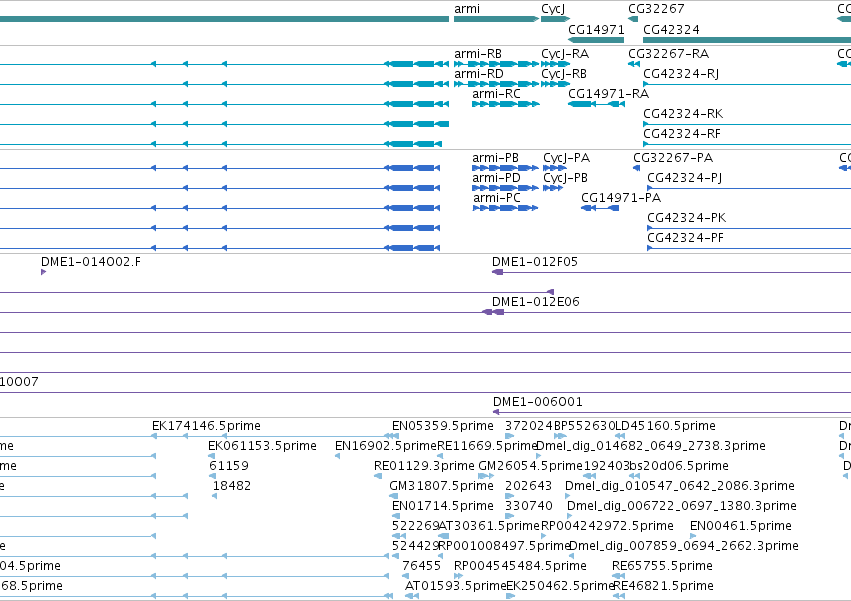Image resolution: width=851 pixels, height=601 pixels.
Task: Select EST AT01593.5prime
Action: (x=455, y=586)
